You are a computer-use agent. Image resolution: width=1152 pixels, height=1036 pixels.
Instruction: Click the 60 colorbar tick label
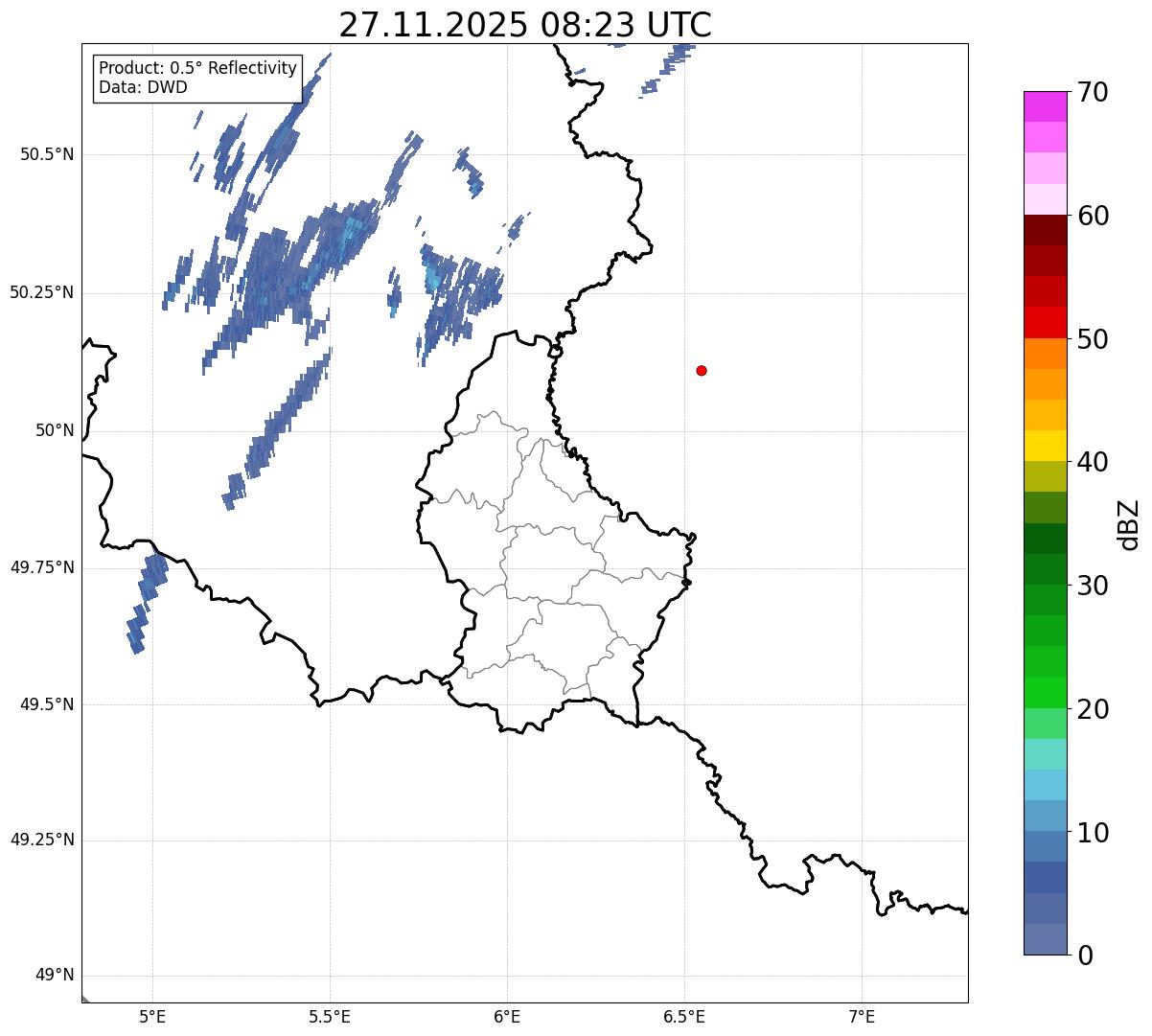pyautogui.click(x=1094, y=216)
